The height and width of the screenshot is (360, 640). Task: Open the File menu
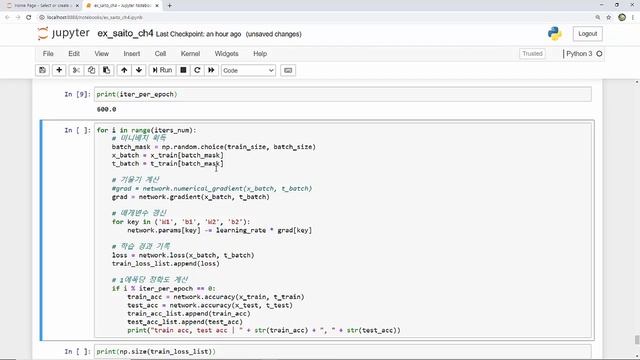48,53
